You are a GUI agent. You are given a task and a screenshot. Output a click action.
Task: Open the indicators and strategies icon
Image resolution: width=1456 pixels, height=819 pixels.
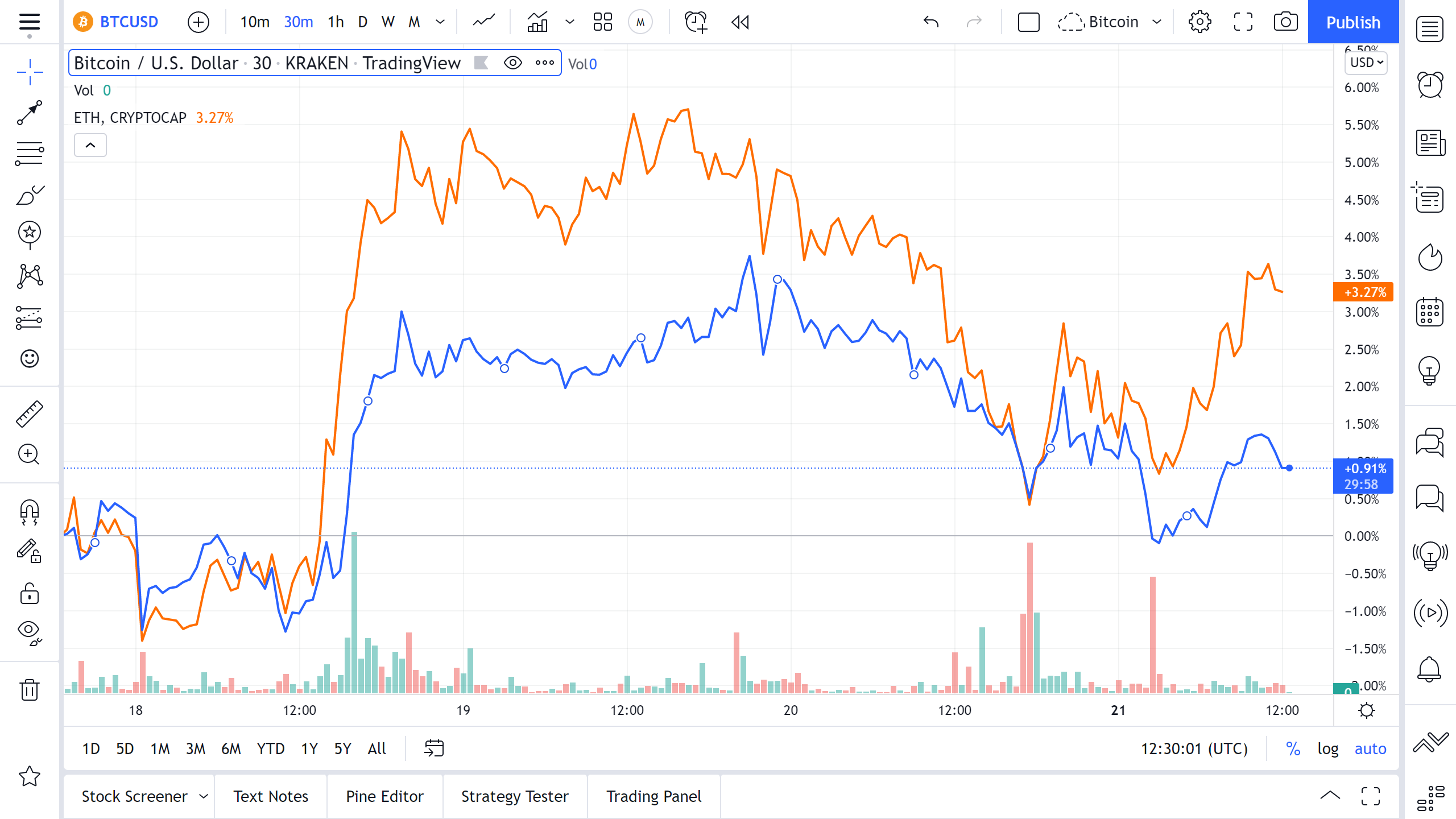pyautogui.click(x=537, y=22)
